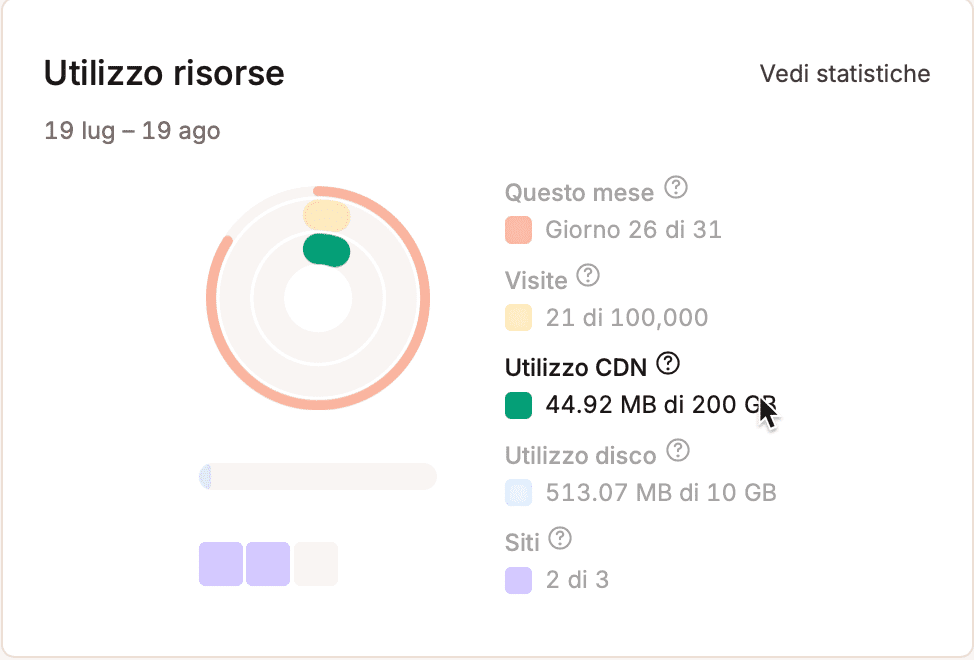The width and height of the screenshot is (974, 660).
Task: Click the 513.07 MB di 10 GB label
Action: 660,493
